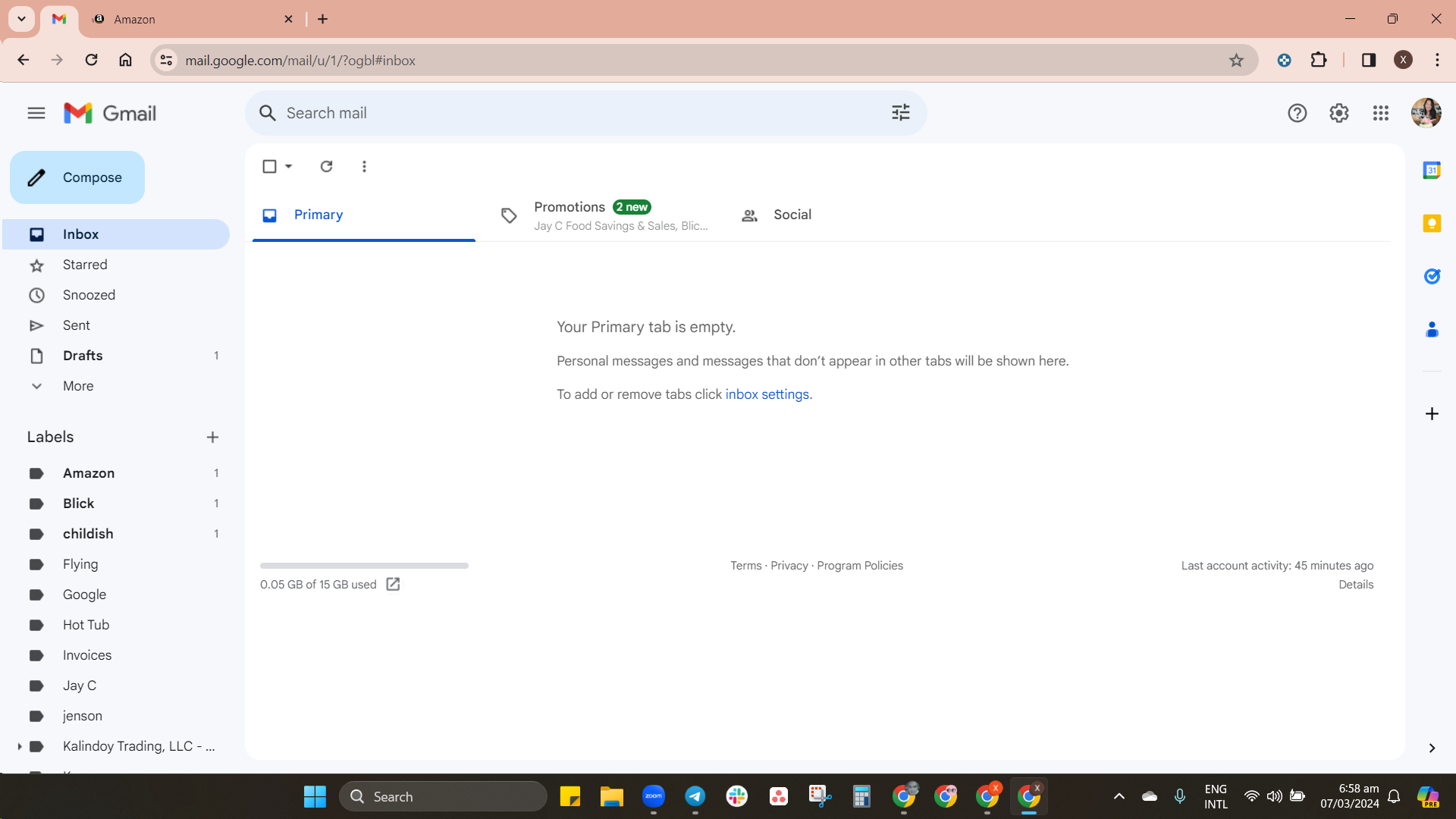Click the storage usage bar
Screen dimensions: 1456x819
(x=364, y=566)
